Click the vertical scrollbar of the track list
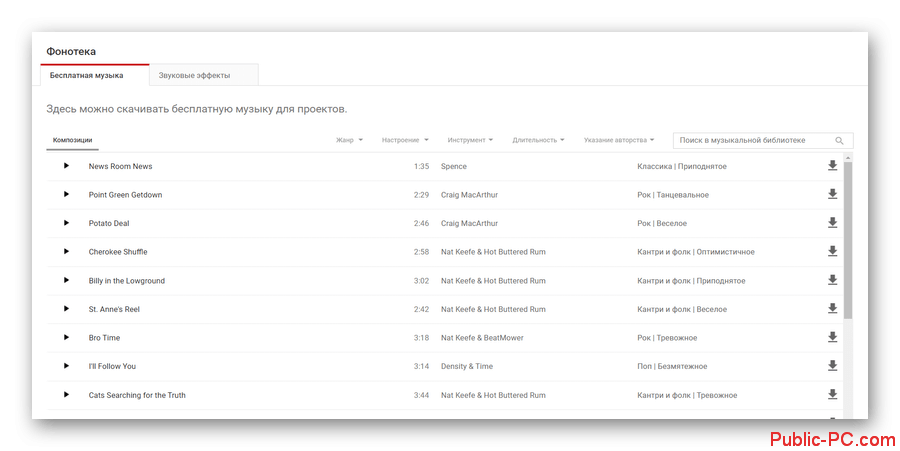The height and width of the screenshot is (451, 900). coord(848,240)
